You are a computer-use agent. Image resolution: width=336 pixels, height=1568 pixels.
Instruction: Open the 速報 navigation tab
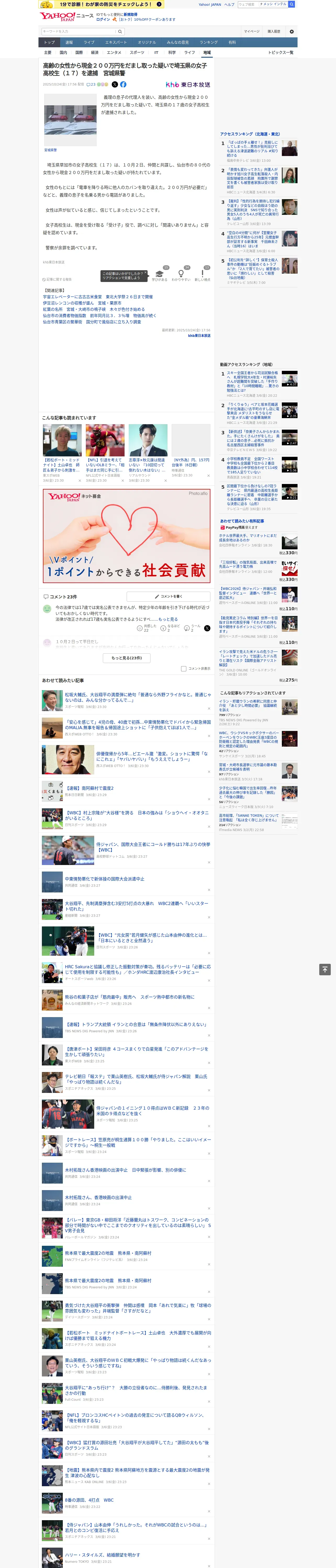69,43
